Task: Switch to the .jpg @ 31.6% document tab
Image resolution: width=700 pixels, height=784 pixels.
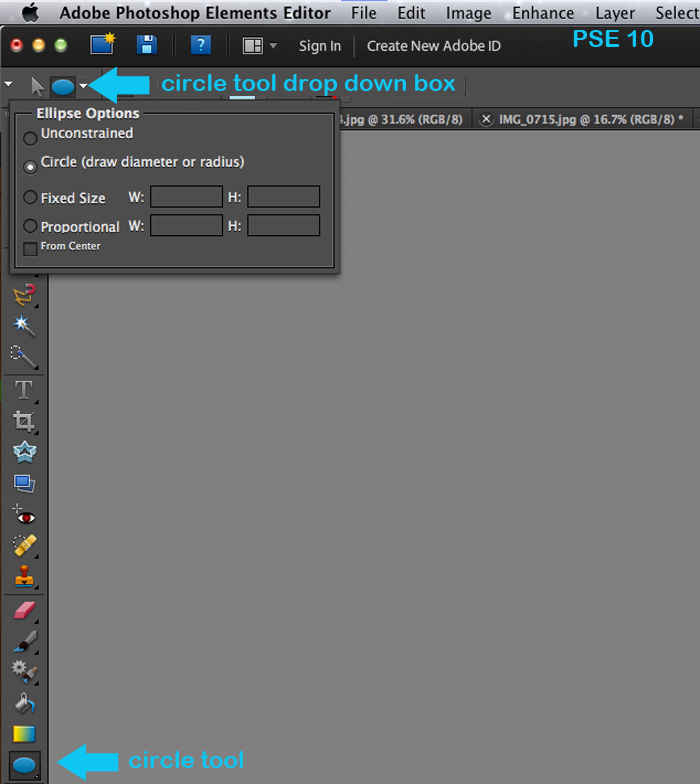Action: click(x=401, y=120)
